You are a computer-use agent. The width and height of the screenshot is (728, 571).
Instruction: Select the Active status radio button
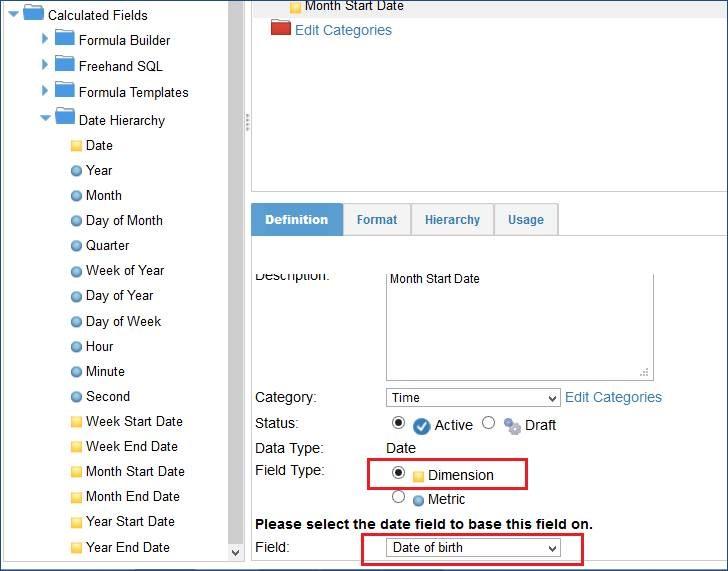click(x=398, y=423)
